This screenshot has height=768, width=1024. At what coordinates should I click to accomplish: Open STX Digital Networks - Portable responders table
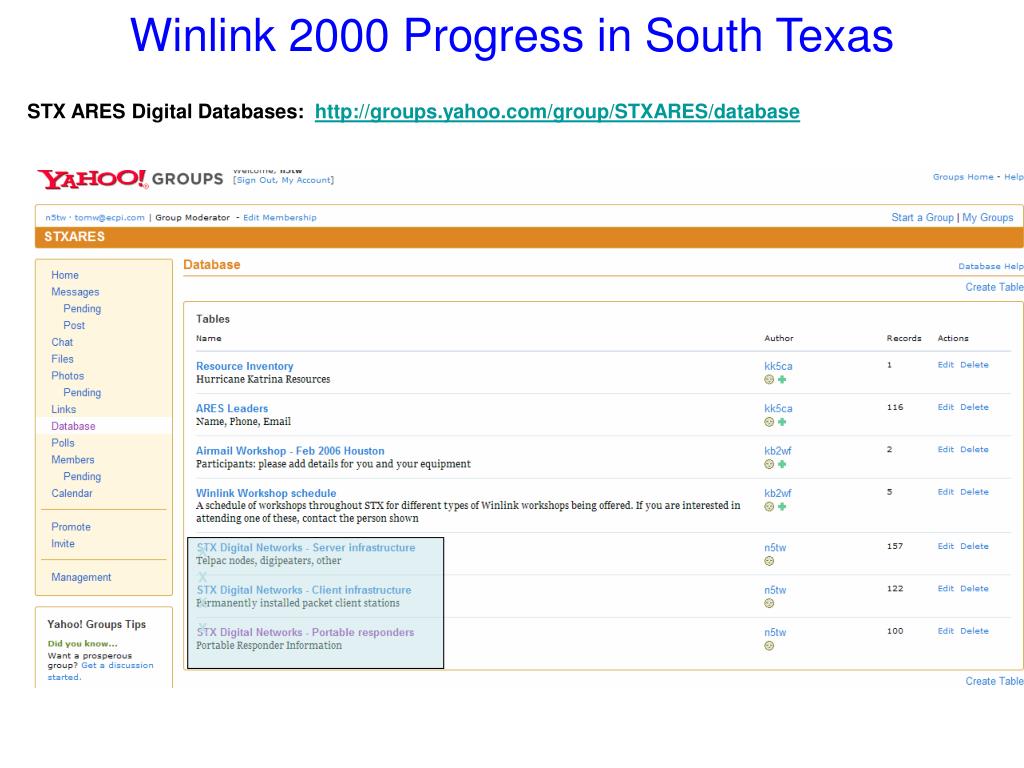click(x=305, y=633)
